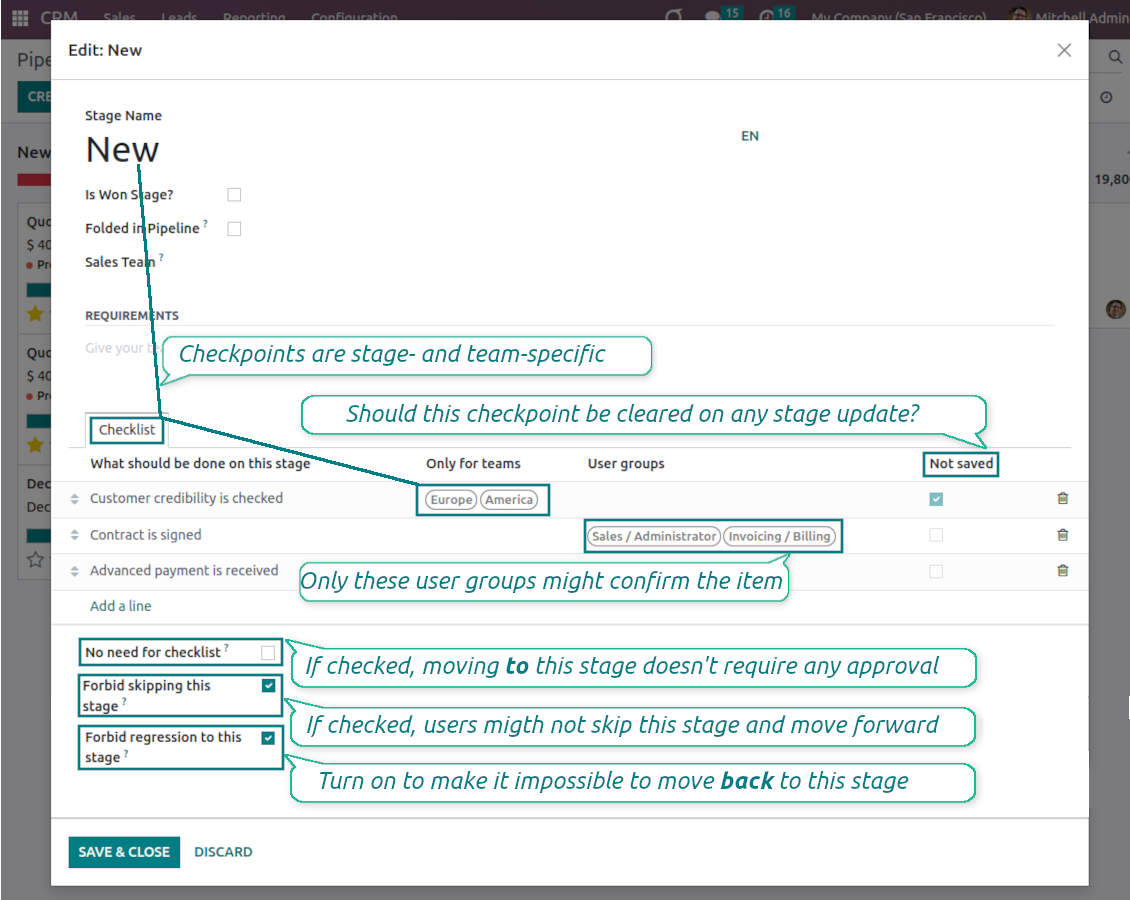Delete Advanced payment is received row
Image resolution: width=1130 pixels, height=900 pixels.
1062,571
